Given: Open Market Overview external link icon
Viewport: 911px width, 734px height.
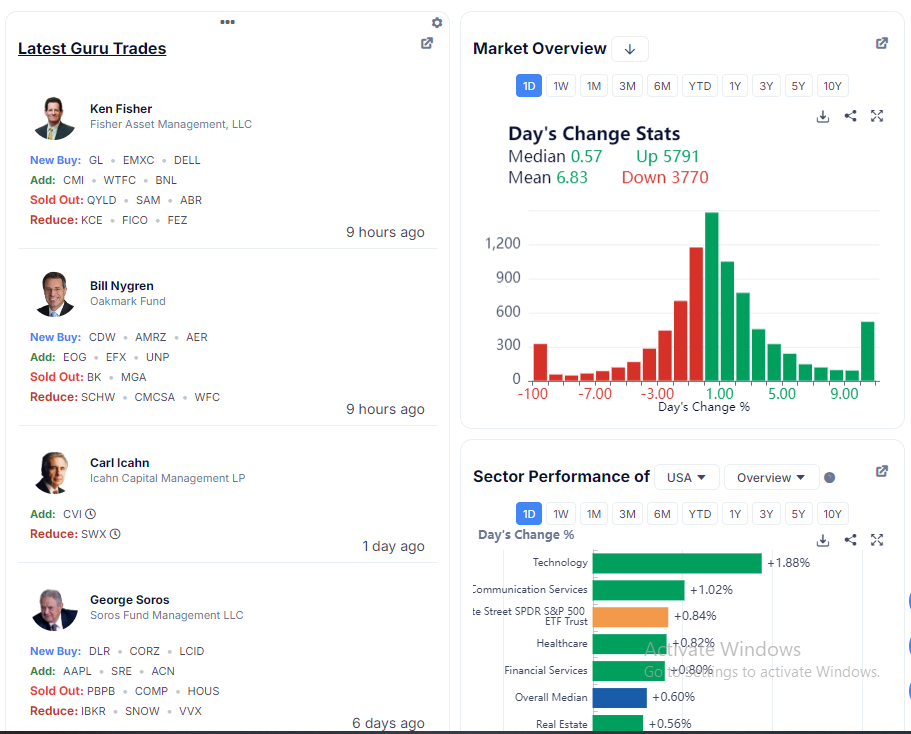Looking at the screenshot, I should tap(882, 43).
